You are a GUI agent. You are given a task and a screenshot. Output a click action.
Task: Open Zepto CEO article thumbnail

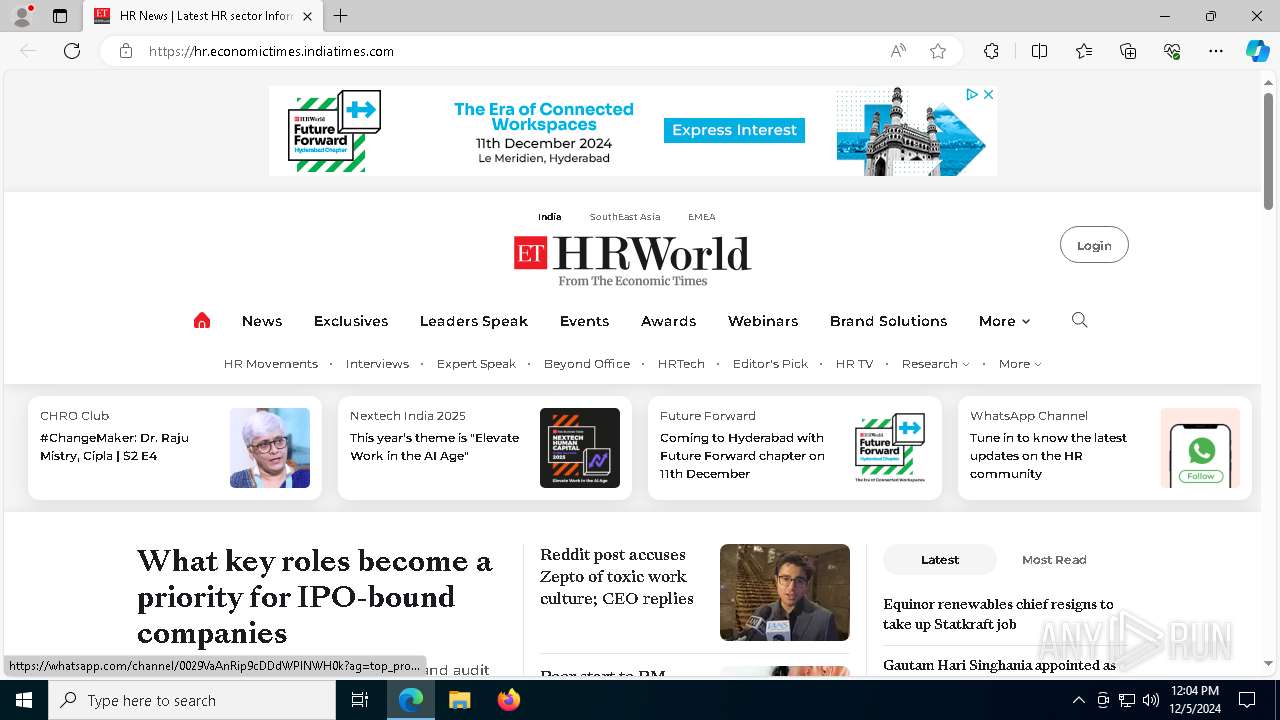pyautogui.click(x=785, y=592)
